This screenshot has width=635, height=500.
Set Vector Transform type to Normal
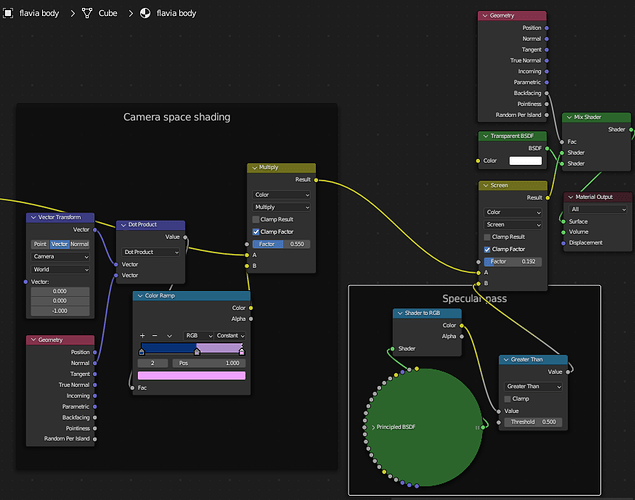[x=79, y=244]
